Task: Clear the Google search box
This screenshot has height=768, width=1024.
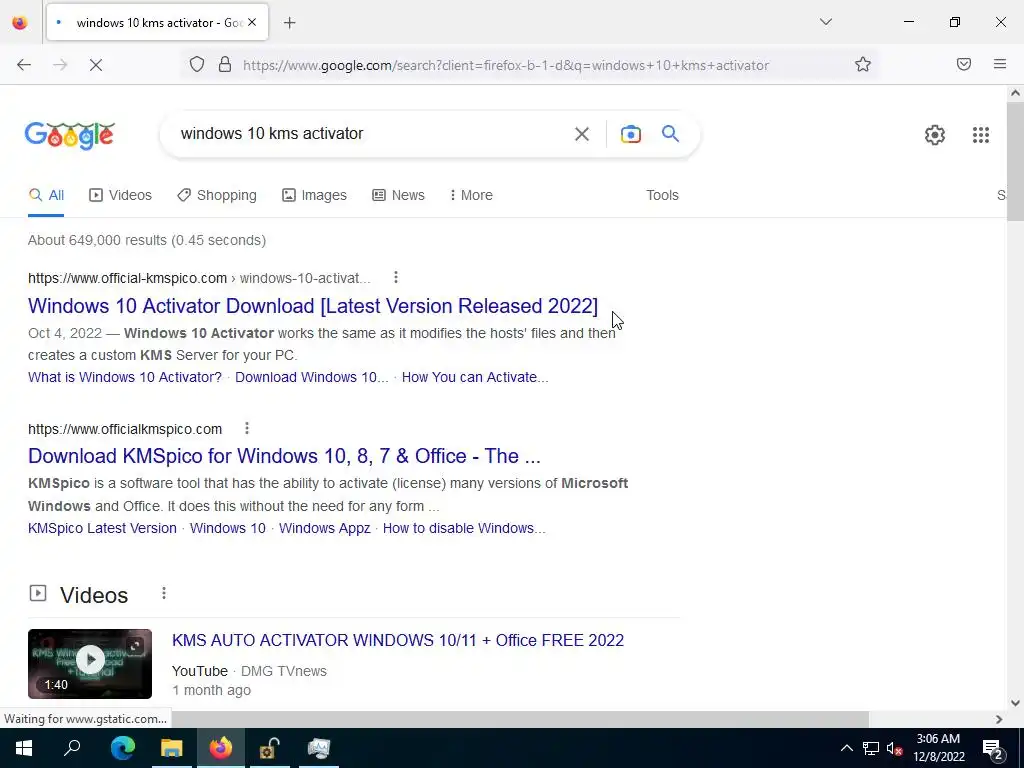Action: tap(582, 134)
